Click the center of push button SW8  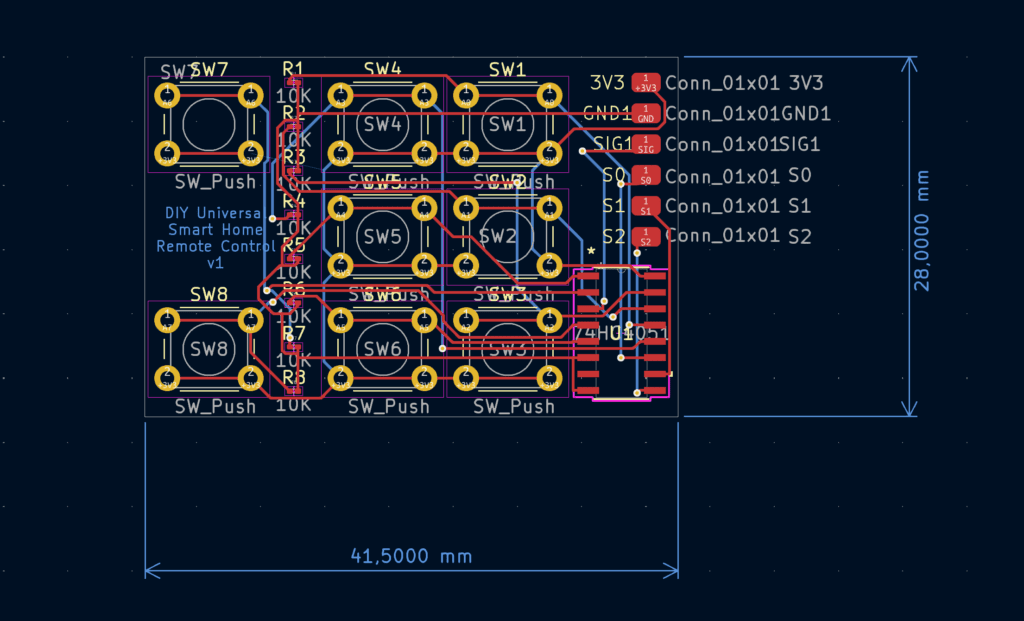(x=209, y=349)
